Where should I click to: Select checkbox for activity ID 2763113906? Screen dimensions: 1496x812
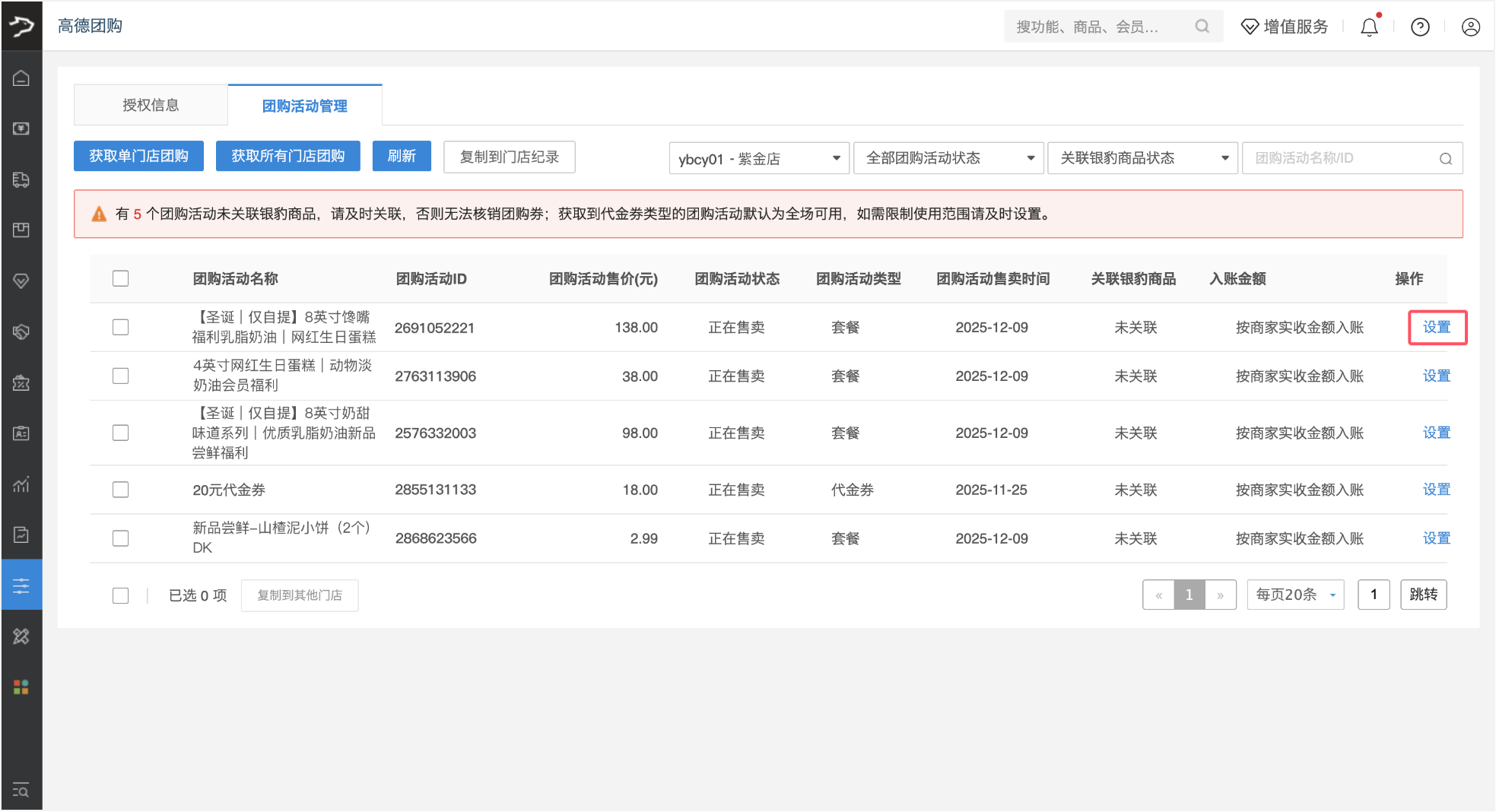tap(120, 376)
